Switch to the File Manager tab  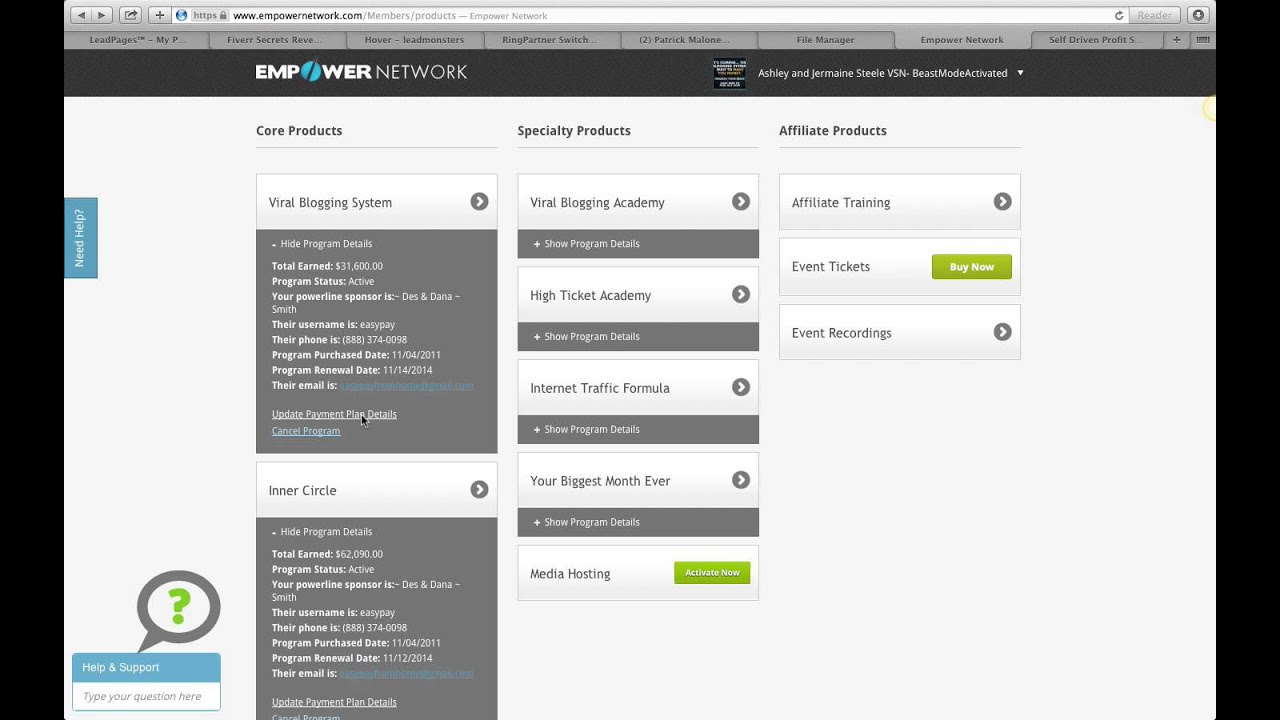(826, 40)
